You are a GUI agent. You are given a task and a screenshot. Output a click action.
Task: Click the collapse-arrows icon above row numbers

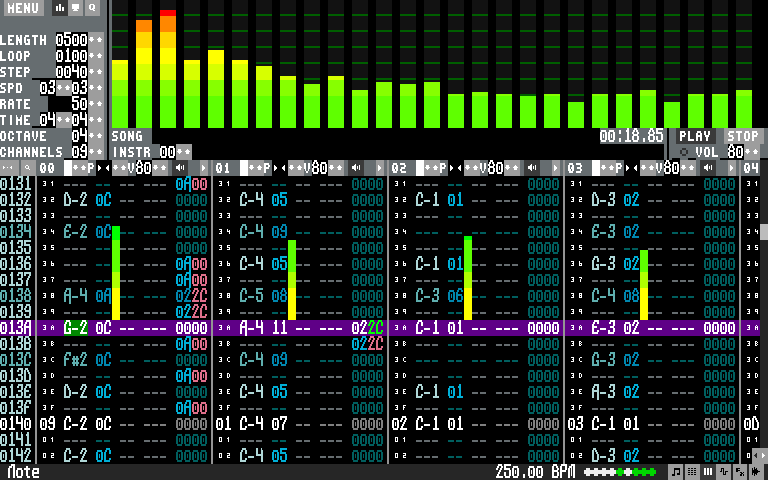click(7, 168)
